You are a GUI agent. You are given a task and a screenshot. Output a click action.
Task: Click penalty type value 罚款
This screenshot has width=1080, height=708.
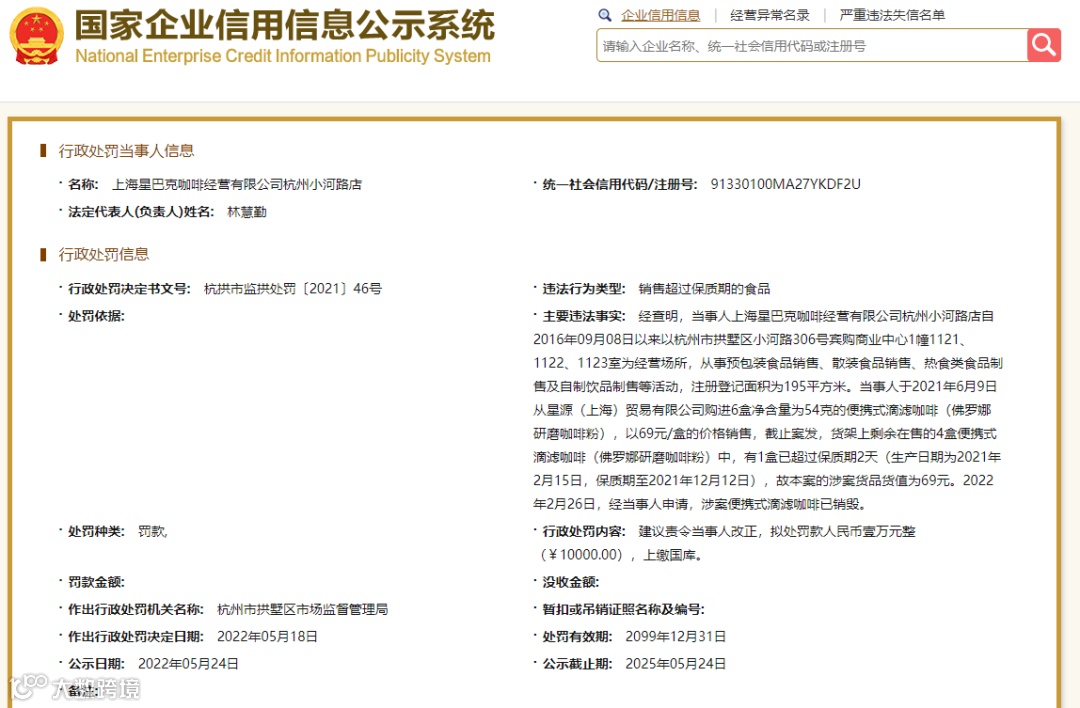coord(152,531)
